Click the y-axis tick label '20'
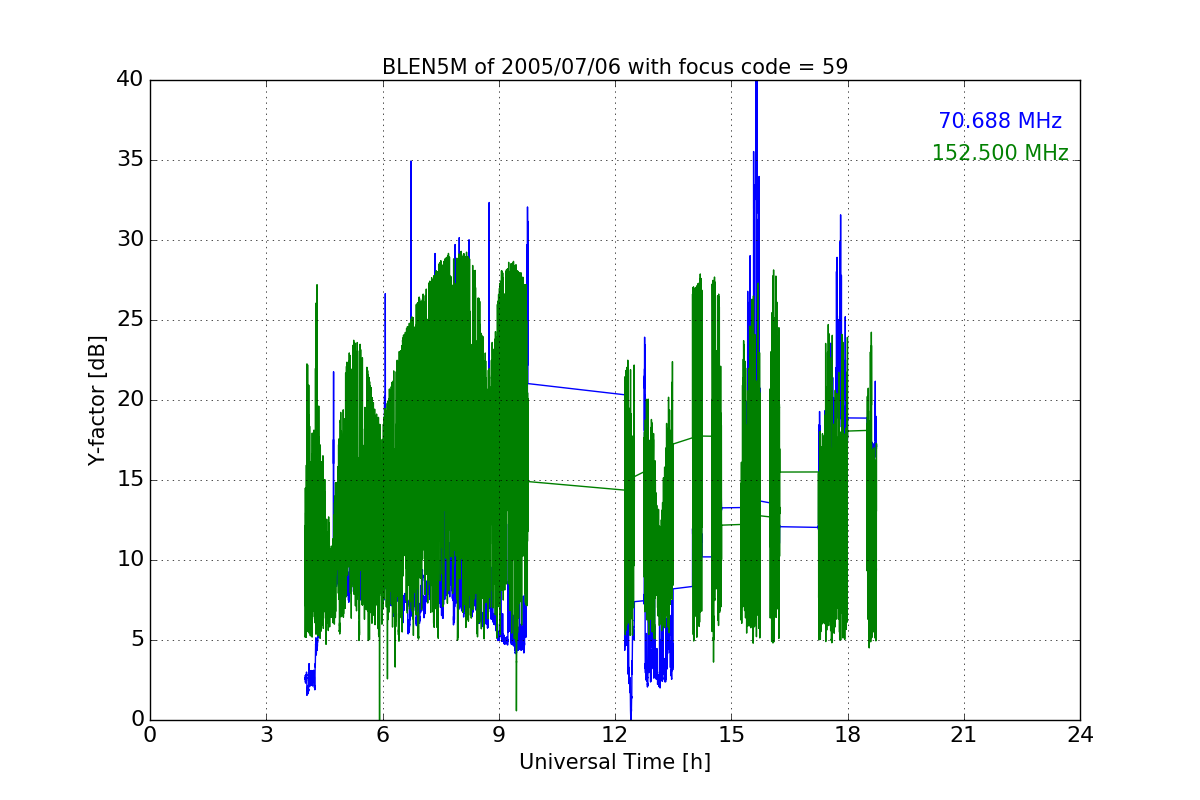Image resolution: width=1200 pixels, height=800 pixels. (x=130, y=400)
